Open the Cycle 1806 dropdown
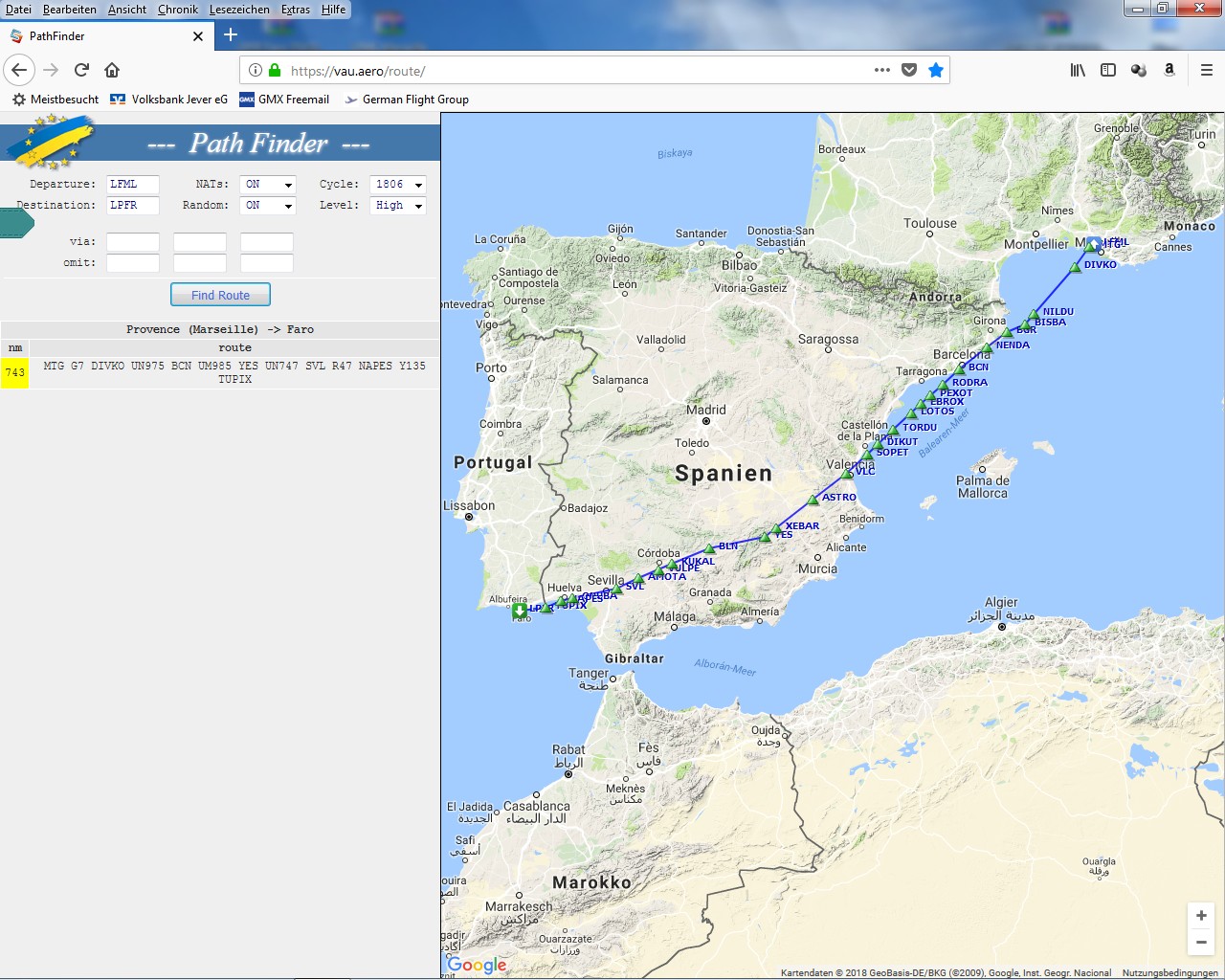Image resolution: width=1225 pixels, height=980 pixels. point(397,185)
